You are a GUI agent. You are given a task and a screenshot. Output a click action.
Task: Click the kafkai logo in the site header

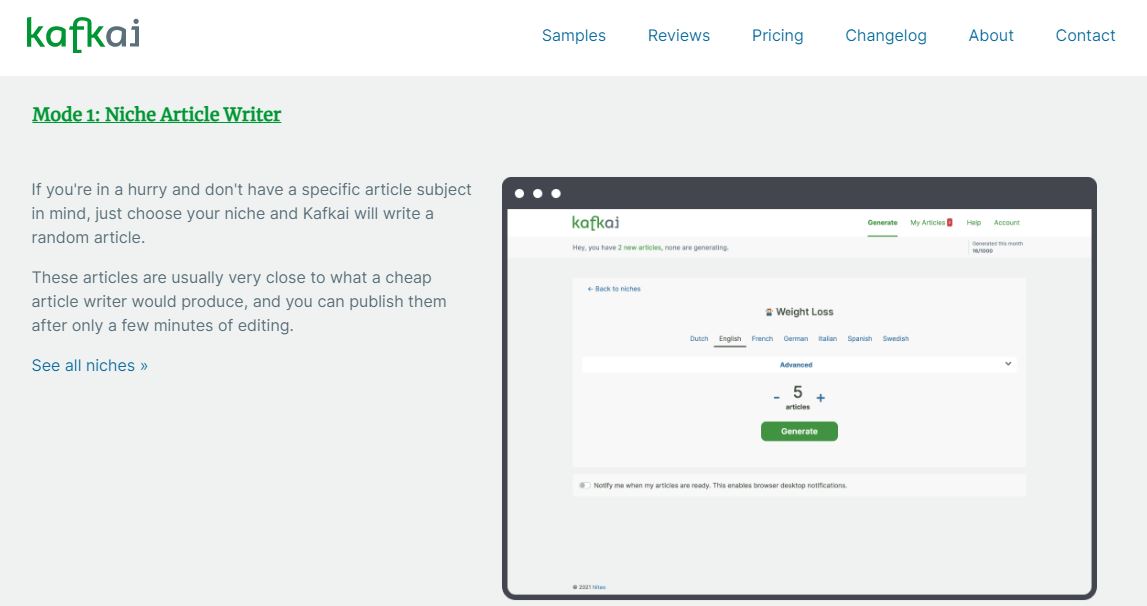83,34
